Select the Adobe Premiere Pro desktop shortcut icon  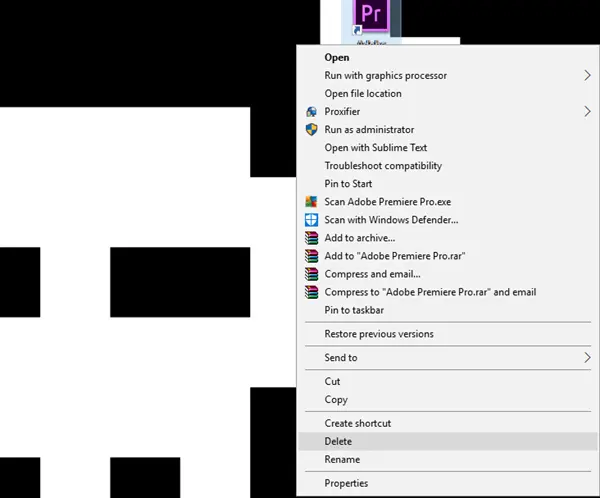370,16
